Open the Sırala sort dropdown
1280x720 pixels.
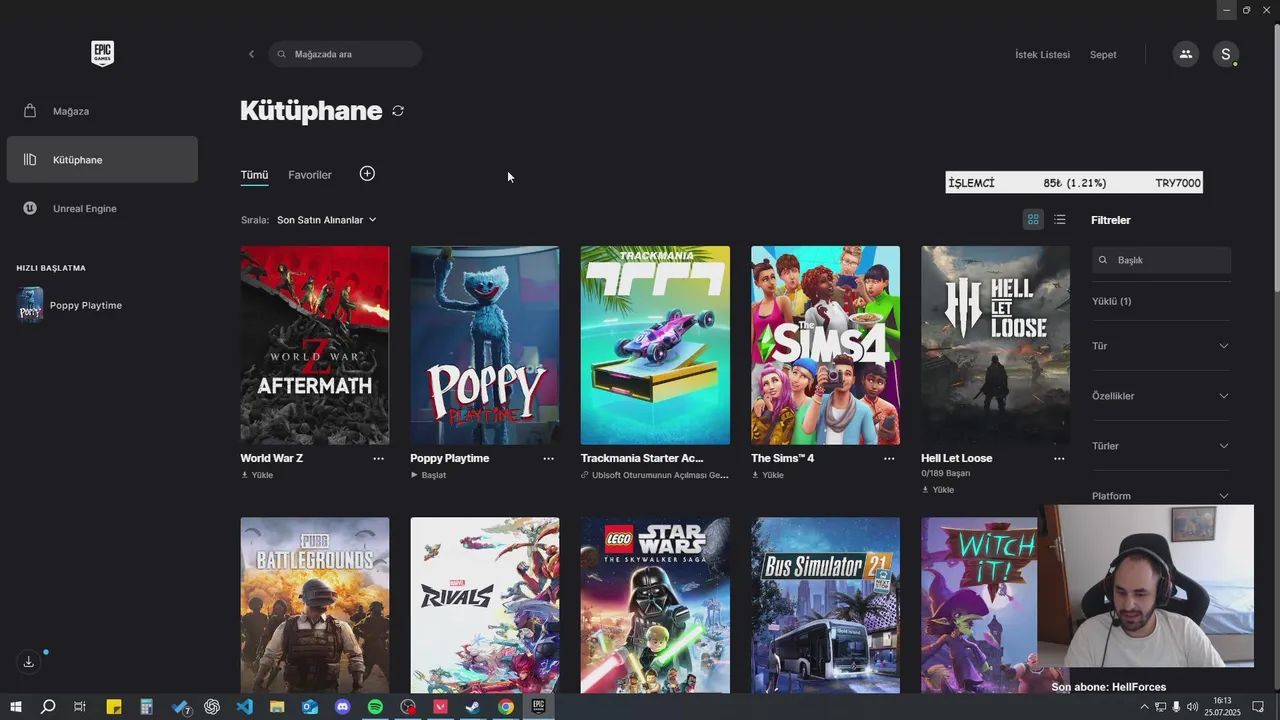pyautogui.click(x=326, y=220)
